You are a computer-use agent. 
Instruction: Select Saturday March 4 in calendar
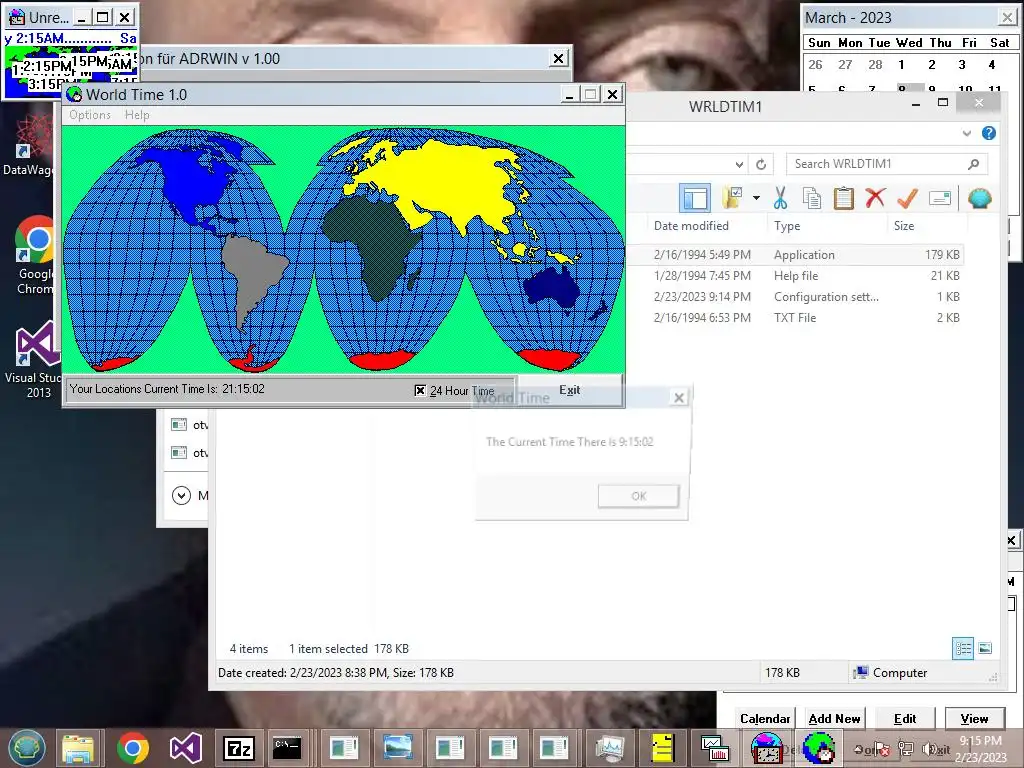[x=992, y=65]
